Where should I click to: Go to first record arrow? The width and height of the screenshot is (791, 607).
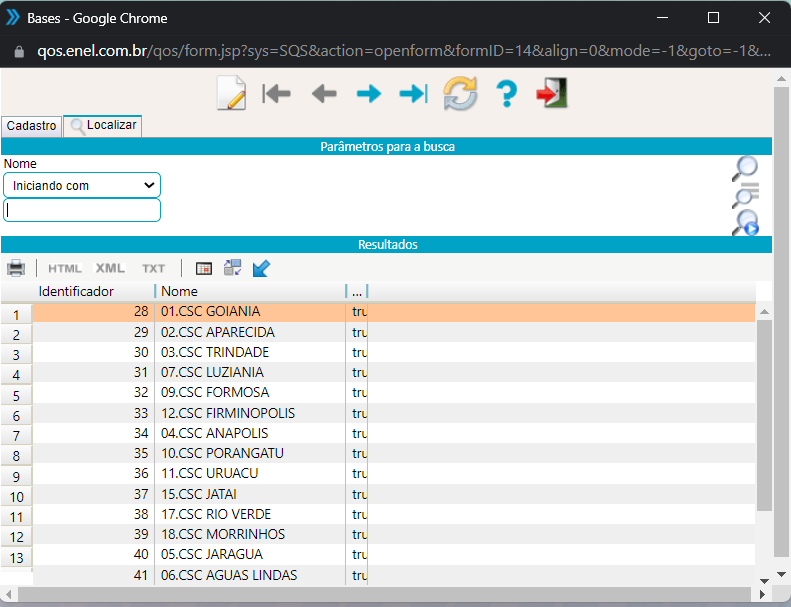276,94
